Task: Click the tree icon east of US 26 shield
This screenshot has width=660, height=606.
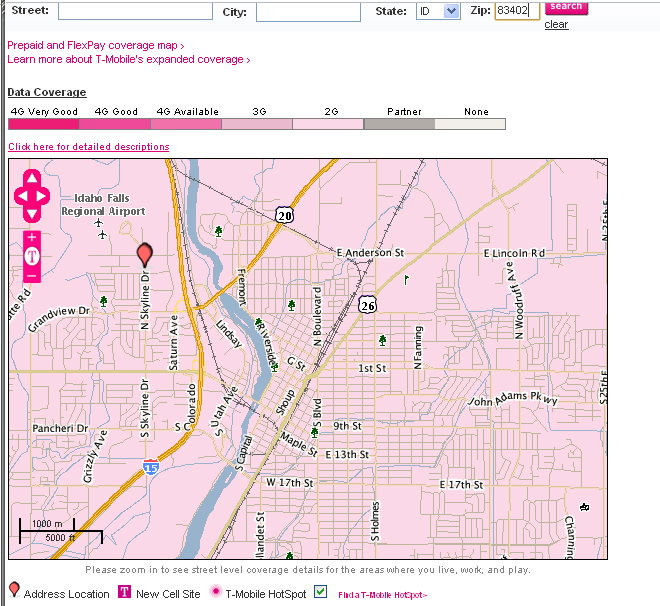Action: tap(382, 340)
